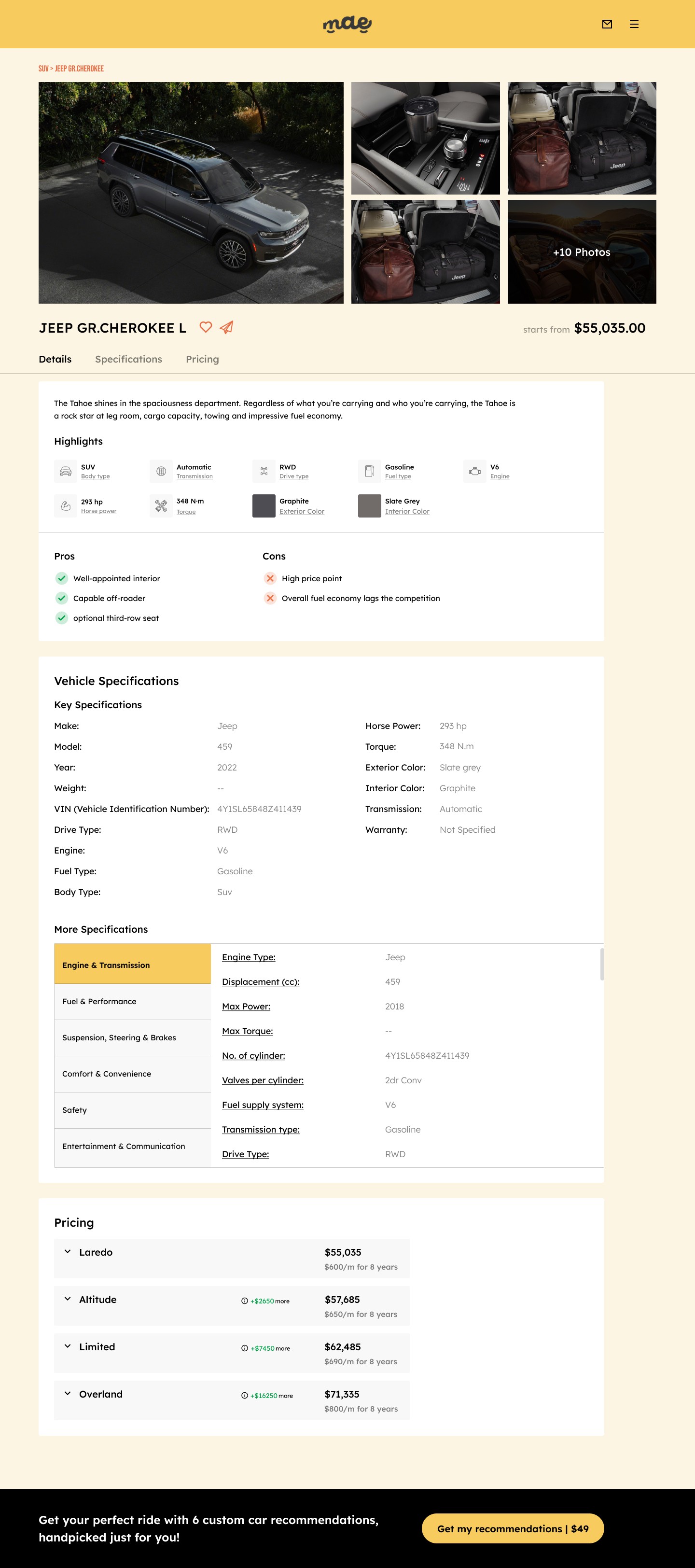Viewport: 695px width, 1568px height.
Task: Click the mae logo in header
Action: click(x=347, y=24)
